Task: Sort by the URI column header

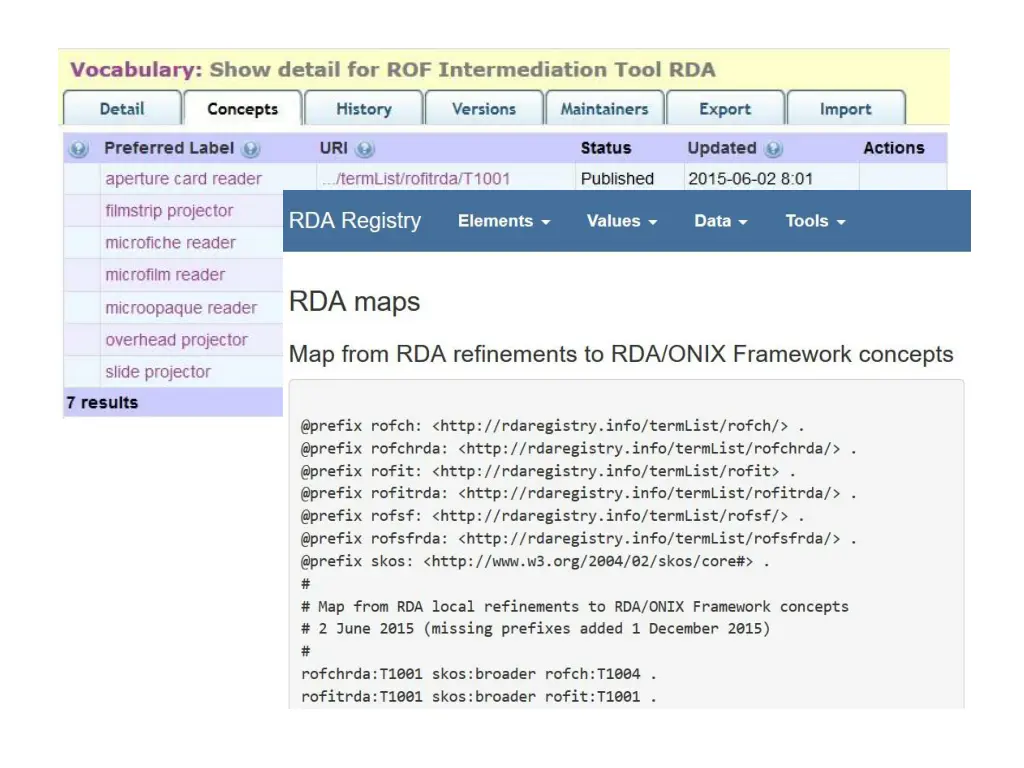Action: point(333,148)
